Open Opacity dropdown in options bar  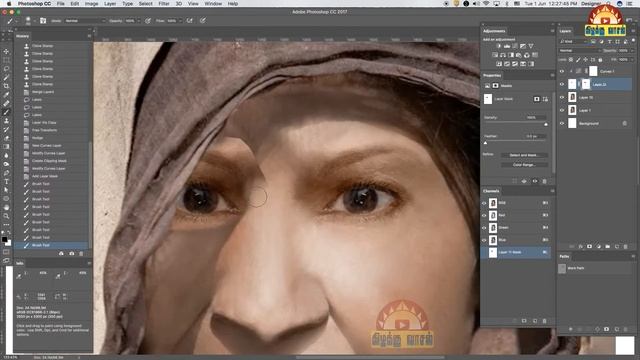point(138,20)
